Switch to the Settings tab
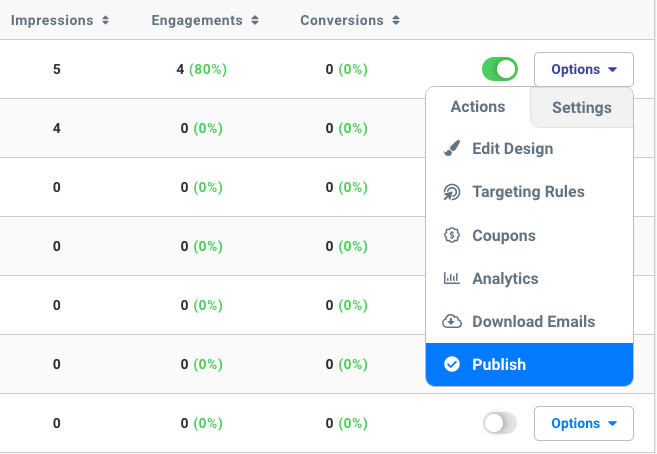 tap(581, 108)
